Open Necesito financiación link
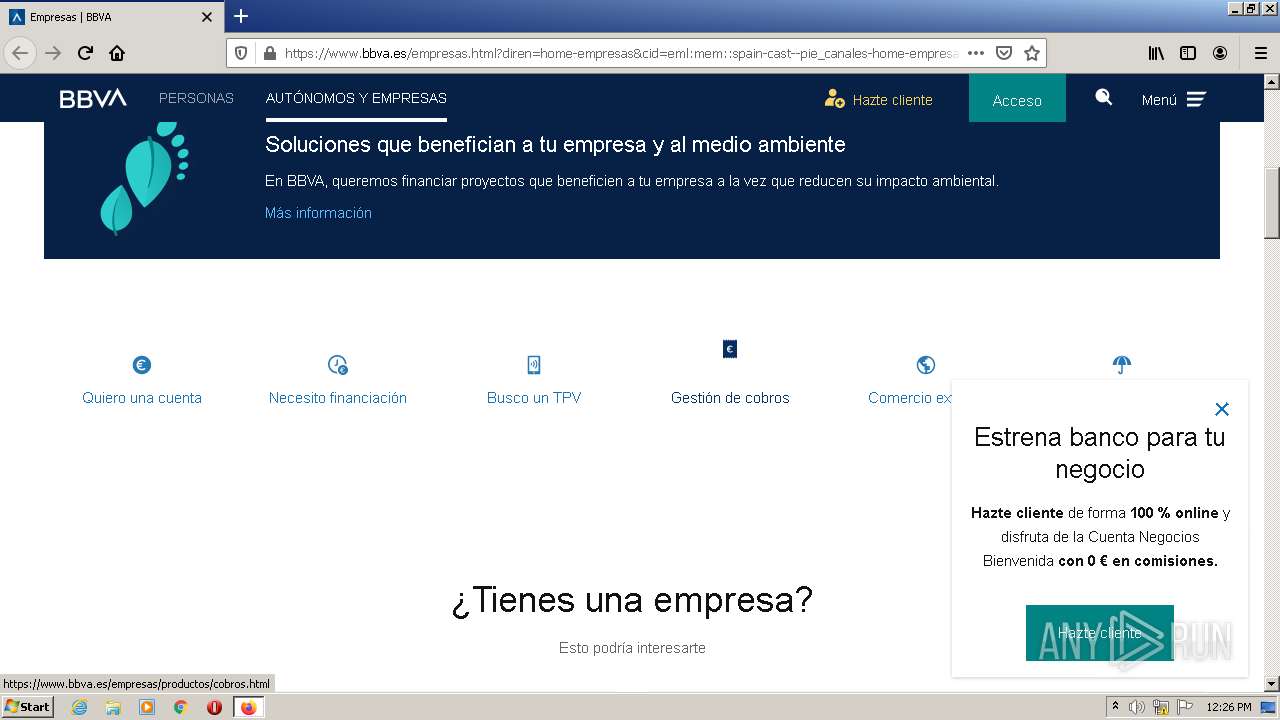 [x=338, y=398]
